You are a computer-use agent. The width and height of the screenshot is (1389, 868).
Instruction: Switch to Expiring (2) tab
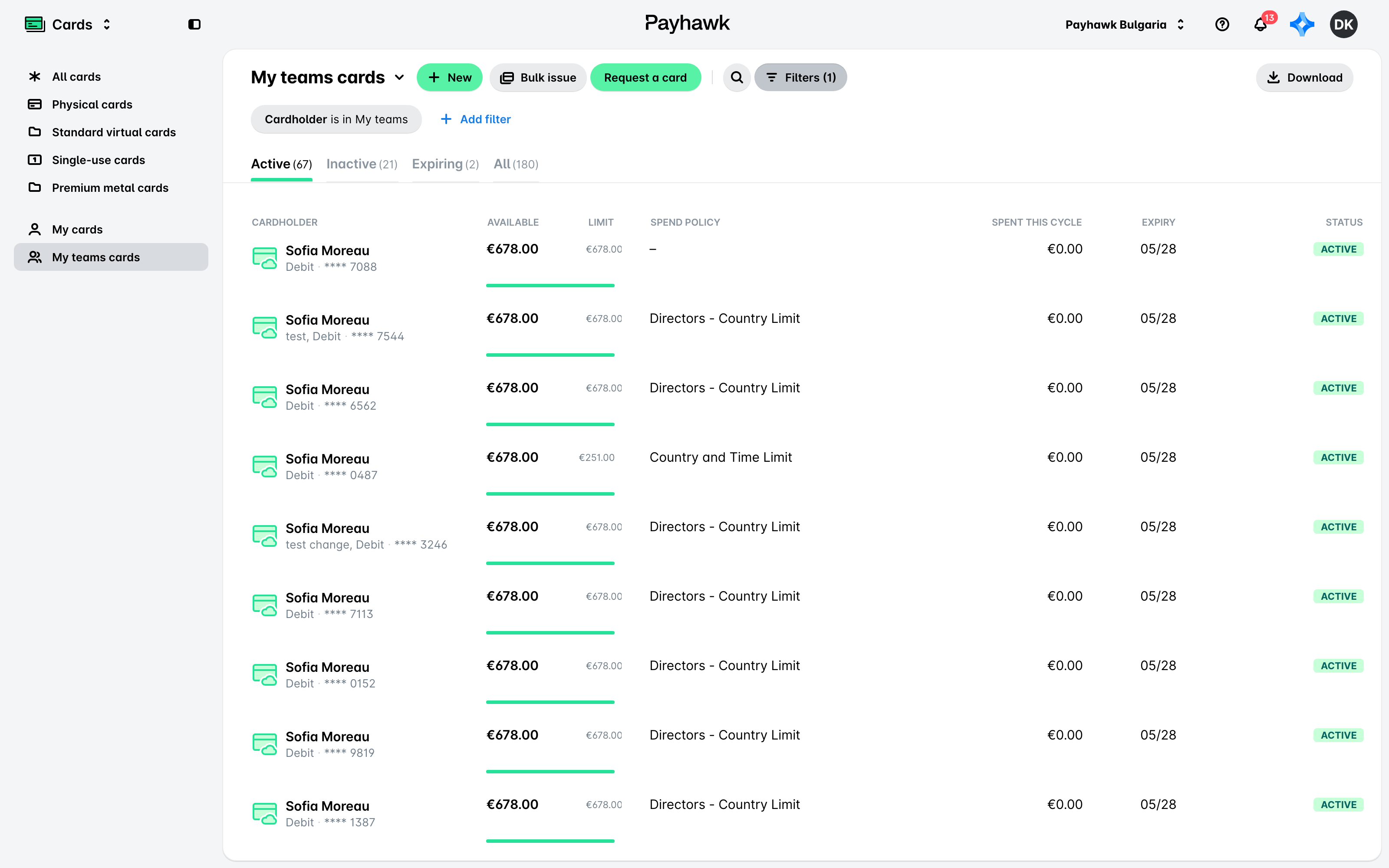[445, 165]
